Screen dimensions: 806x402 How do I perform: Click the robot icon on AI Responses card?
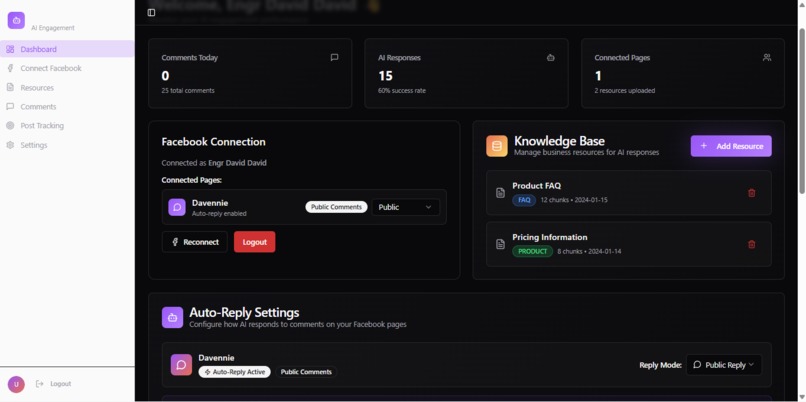(551, 58)
